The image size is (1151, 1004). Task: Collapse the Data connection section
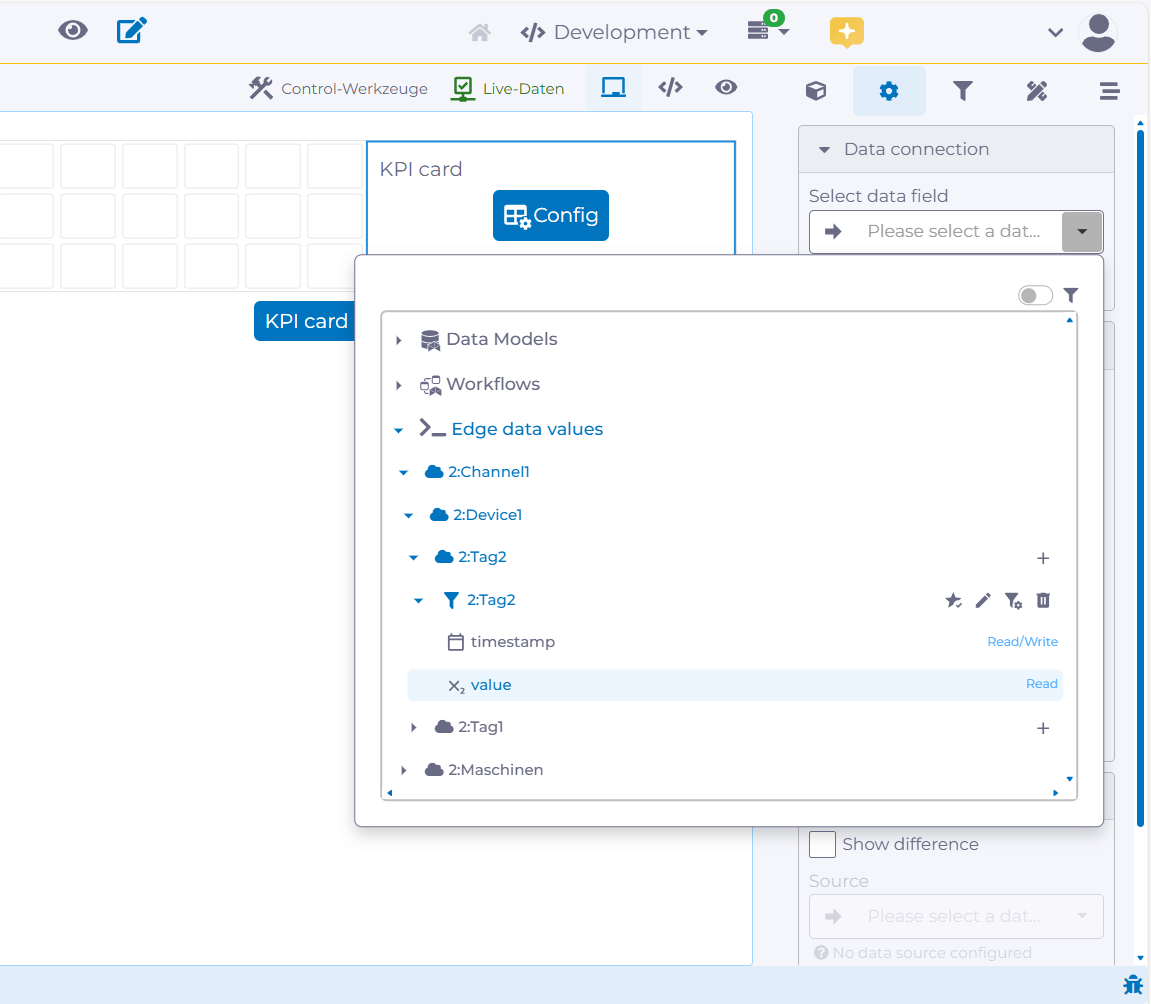point(824,148)
